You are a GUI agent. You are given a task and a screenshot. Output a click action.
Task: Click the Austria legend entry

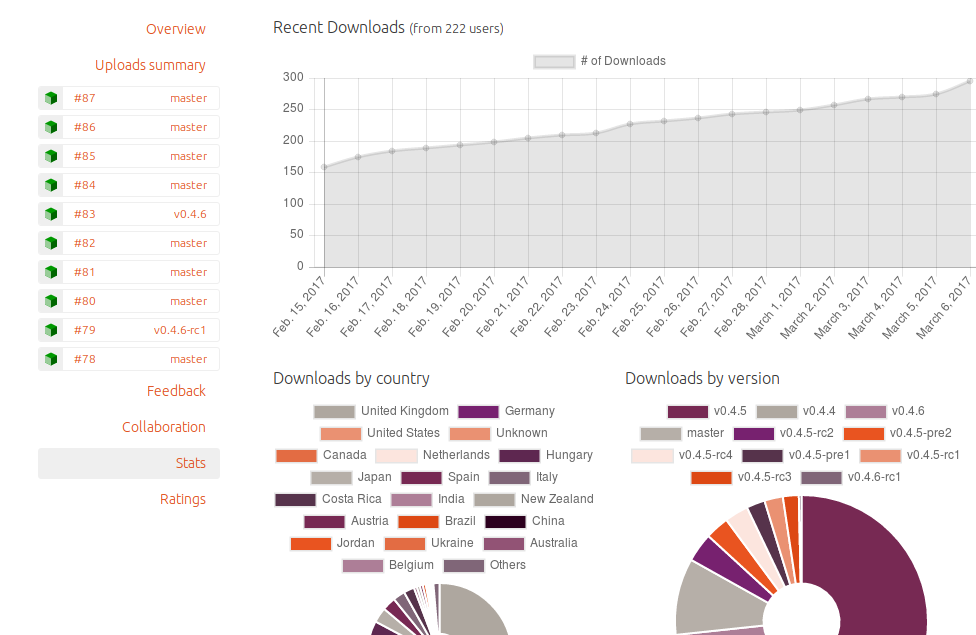click(345, 521)
